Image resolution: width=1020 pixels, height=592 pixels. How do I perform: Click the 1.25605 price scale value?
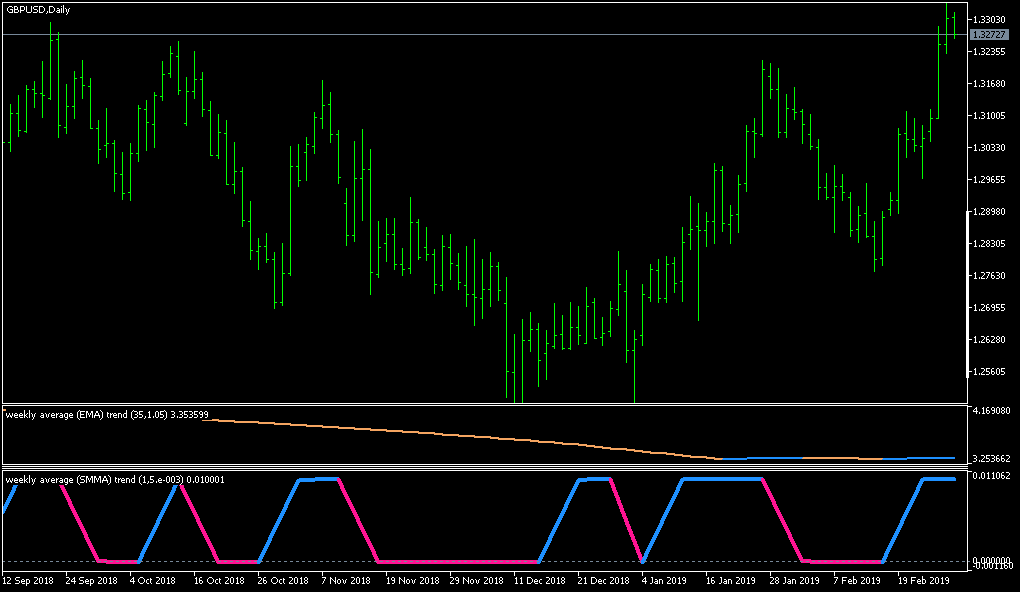991,372
